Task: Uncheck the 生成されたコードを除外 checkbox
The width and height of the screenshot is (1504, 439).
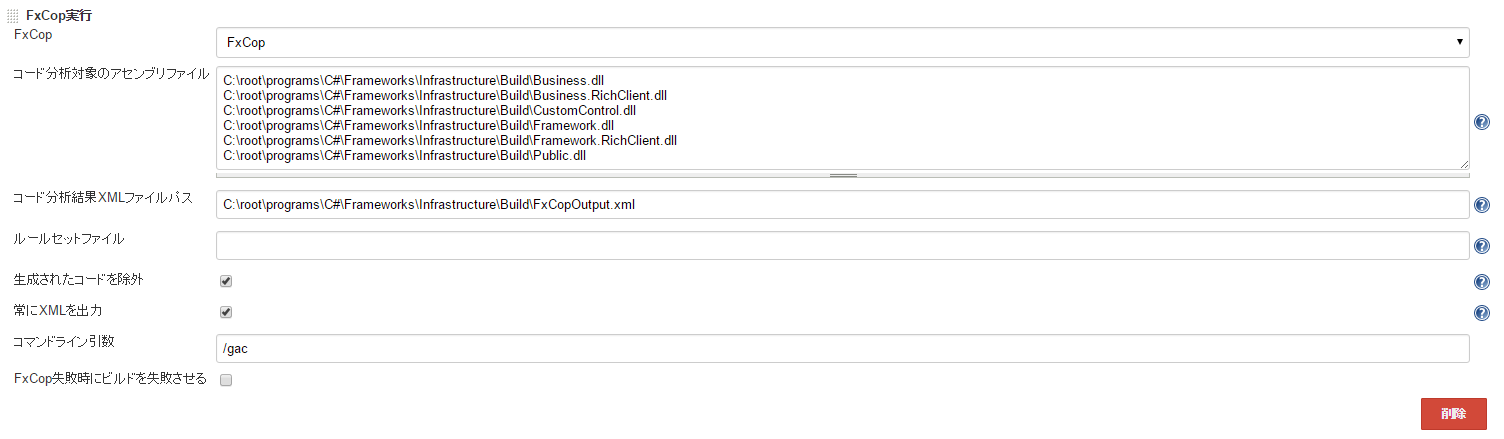Action: click(x=226, y=281)
